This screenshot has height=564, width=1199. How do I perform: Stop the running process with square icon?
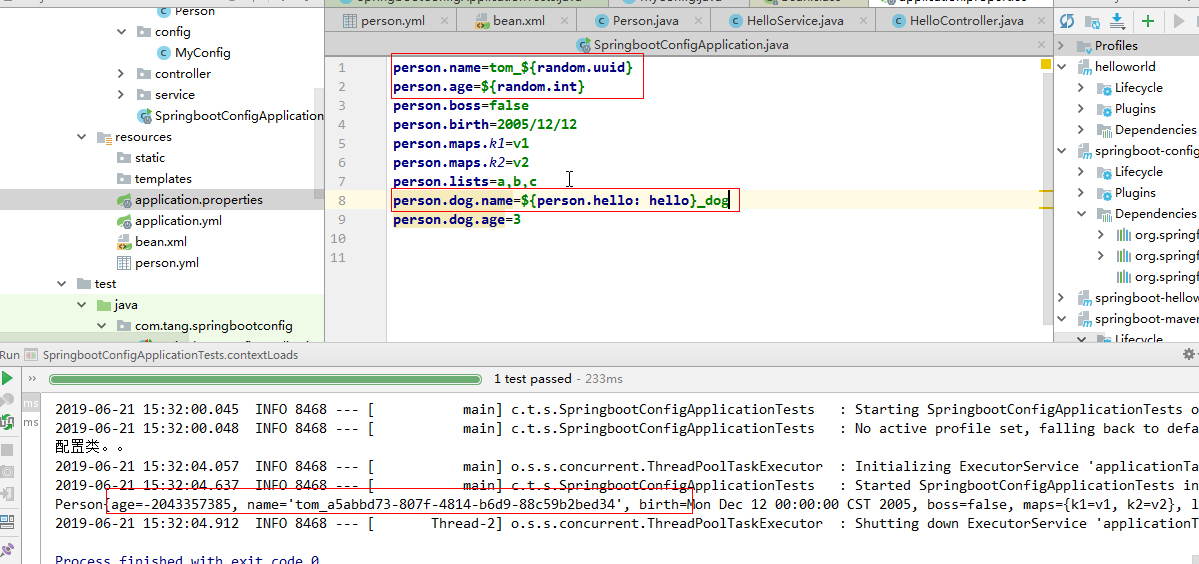(x=7, y=450)
